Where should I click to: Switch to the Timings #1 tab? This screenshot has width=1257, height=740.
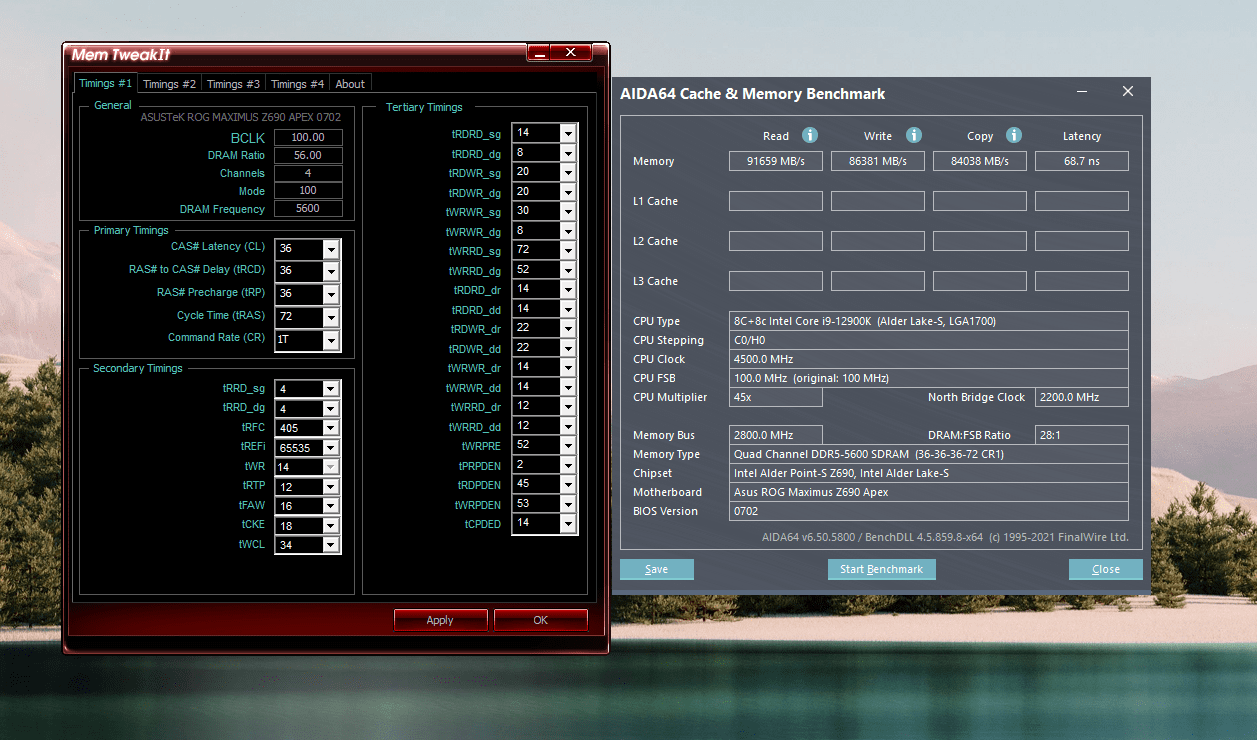coord(105,83)
